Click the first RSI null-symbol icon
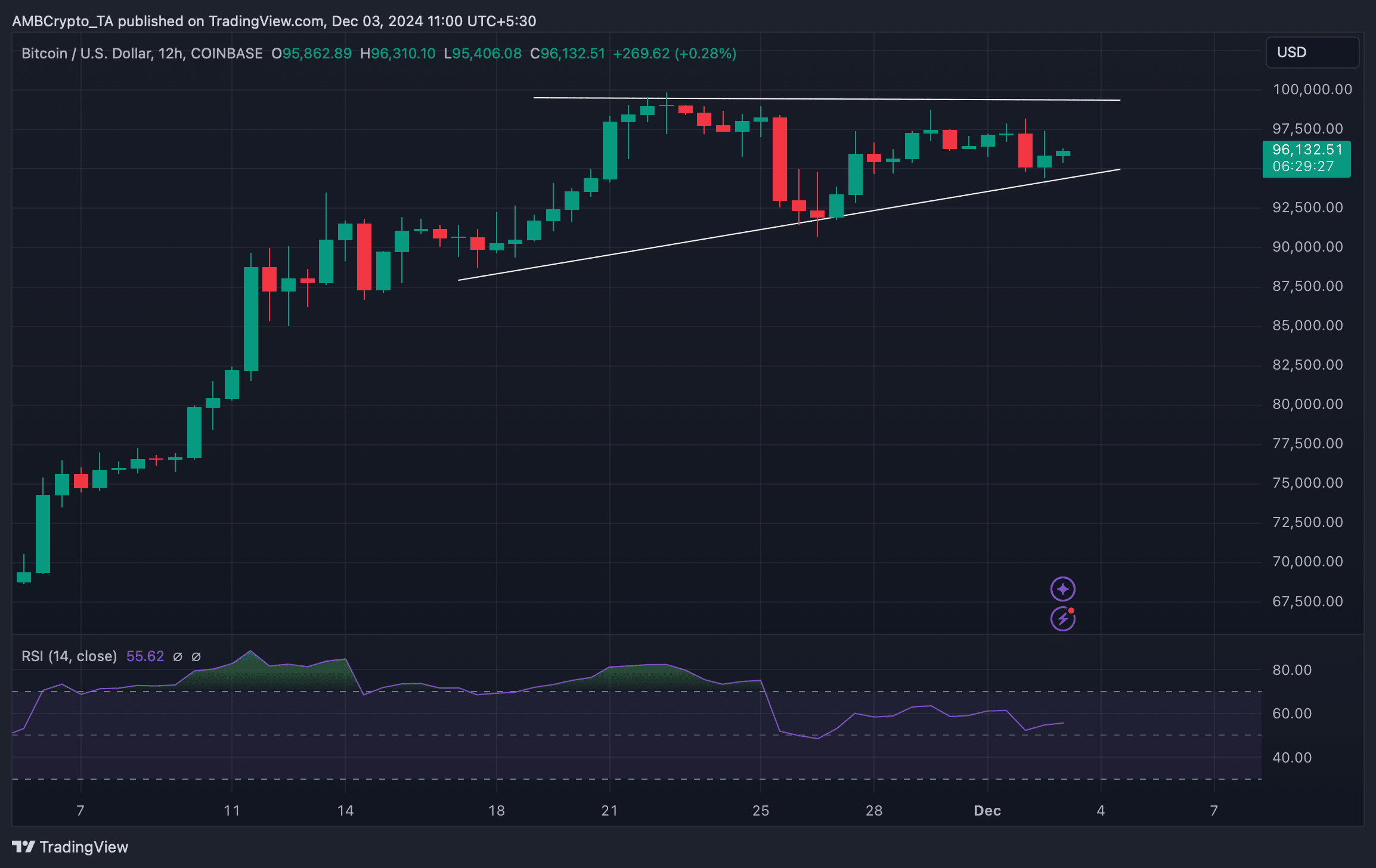Viewport: 1376px width, 868px height. click(x=178, y=656)
